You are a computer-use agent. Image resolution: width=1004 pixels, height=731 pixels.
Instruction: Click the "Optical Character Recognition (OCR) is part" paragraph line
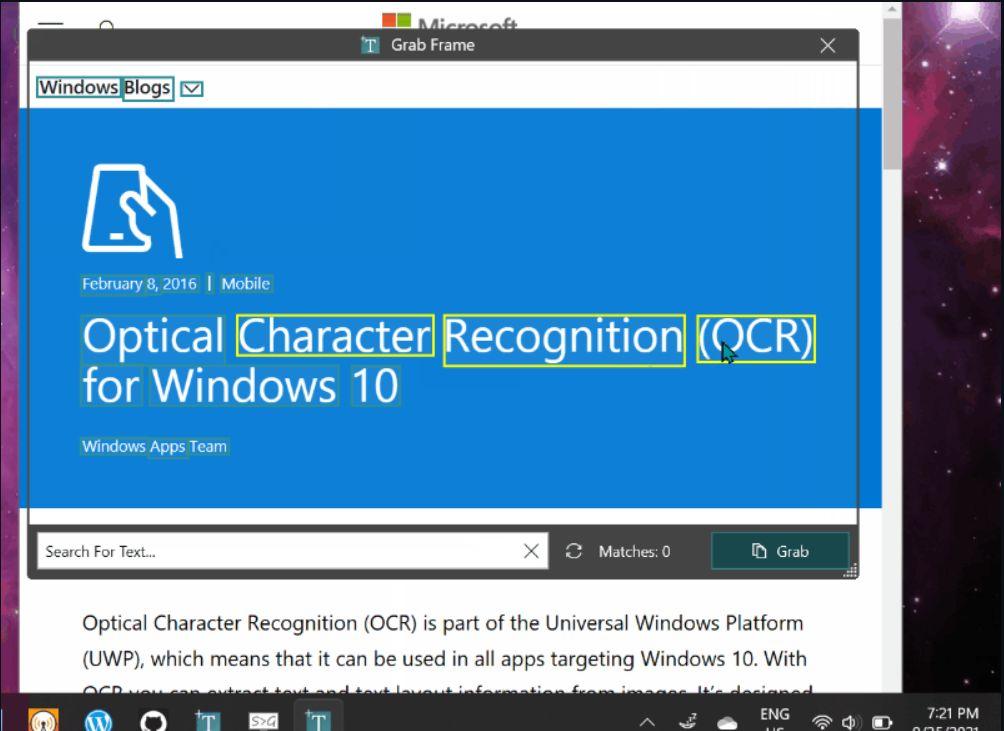click(x=442, y=623)
